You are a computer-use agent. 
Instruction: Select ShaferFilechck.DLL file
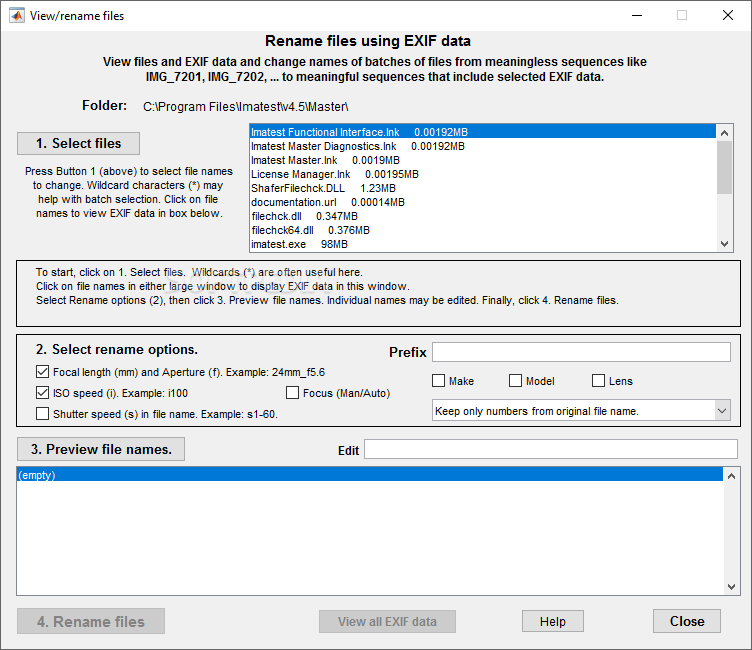pyautogui.click(x=482, y=188)
